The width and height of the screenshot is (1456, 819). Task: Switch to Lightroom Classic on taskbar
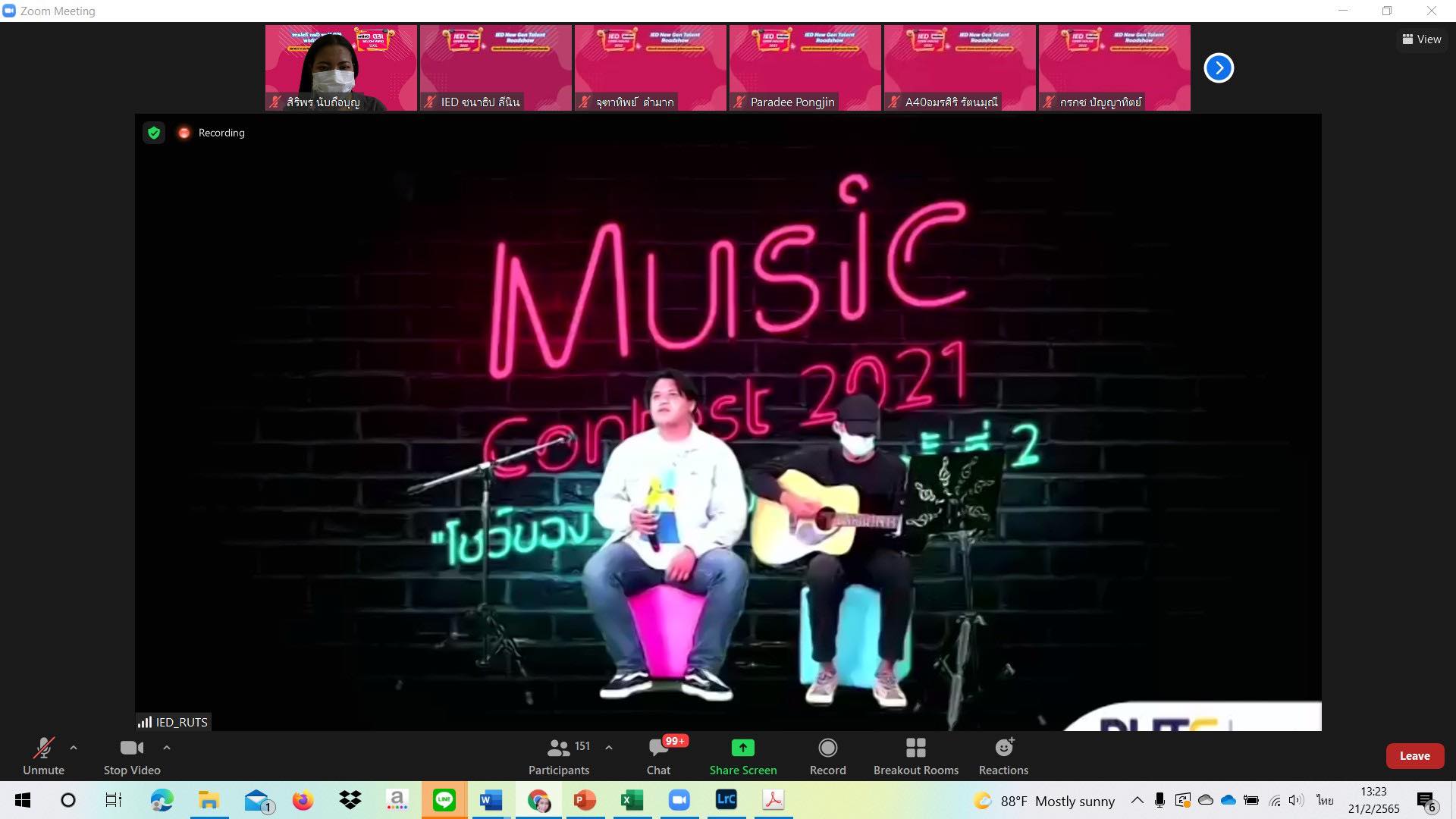click(726, 800)
